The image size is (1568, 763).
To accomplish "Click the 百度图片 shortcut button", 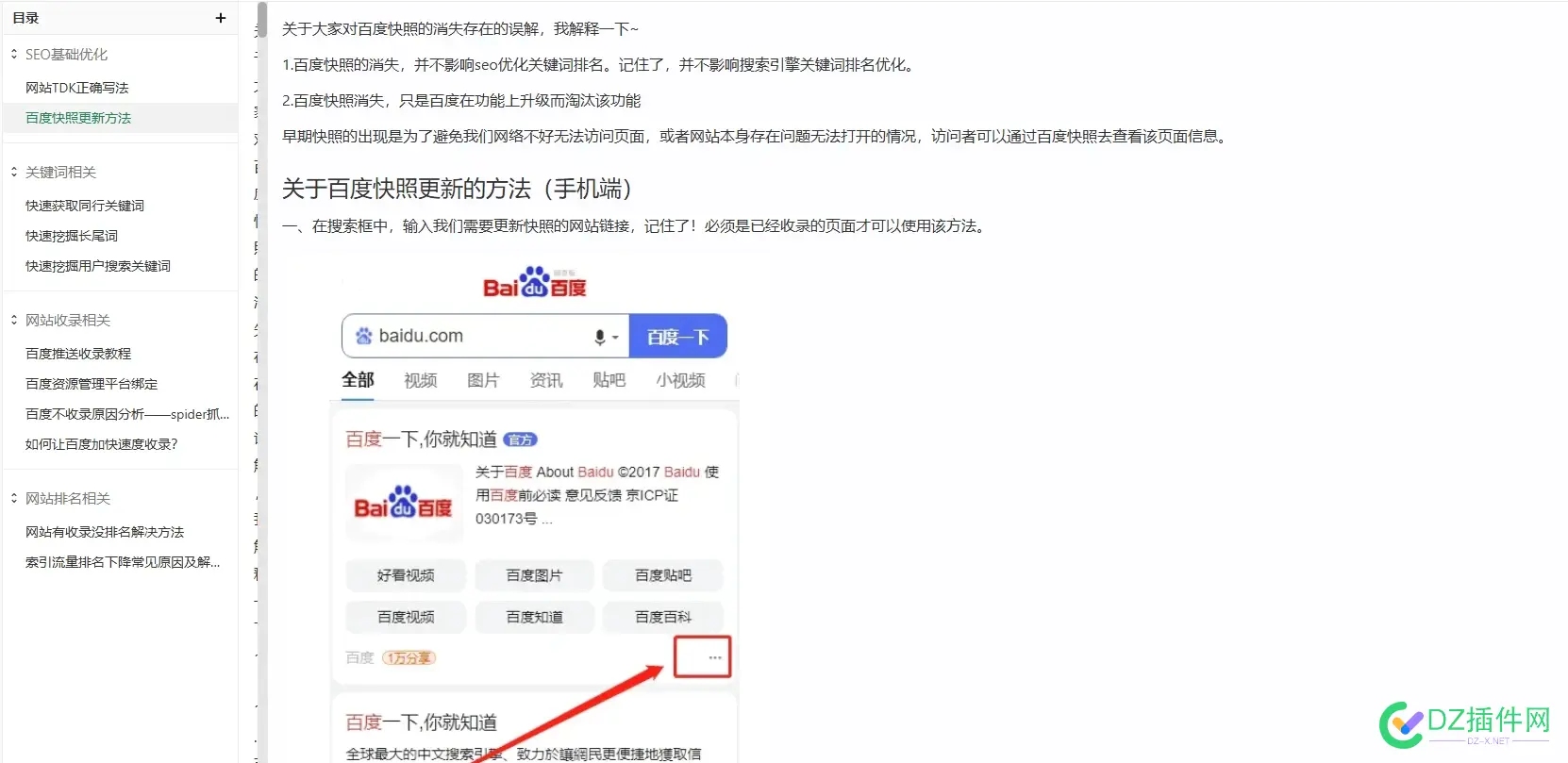I will point(535,575).
